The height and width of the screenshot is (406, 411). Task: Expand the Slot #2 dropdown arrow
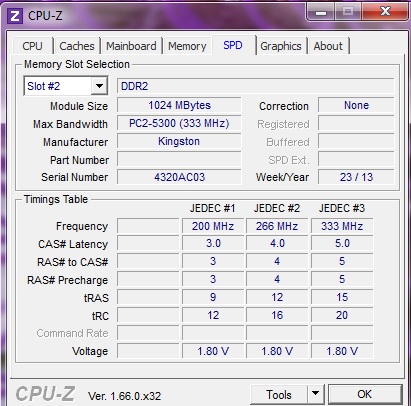pyautogui.click(x=99, y=86)
